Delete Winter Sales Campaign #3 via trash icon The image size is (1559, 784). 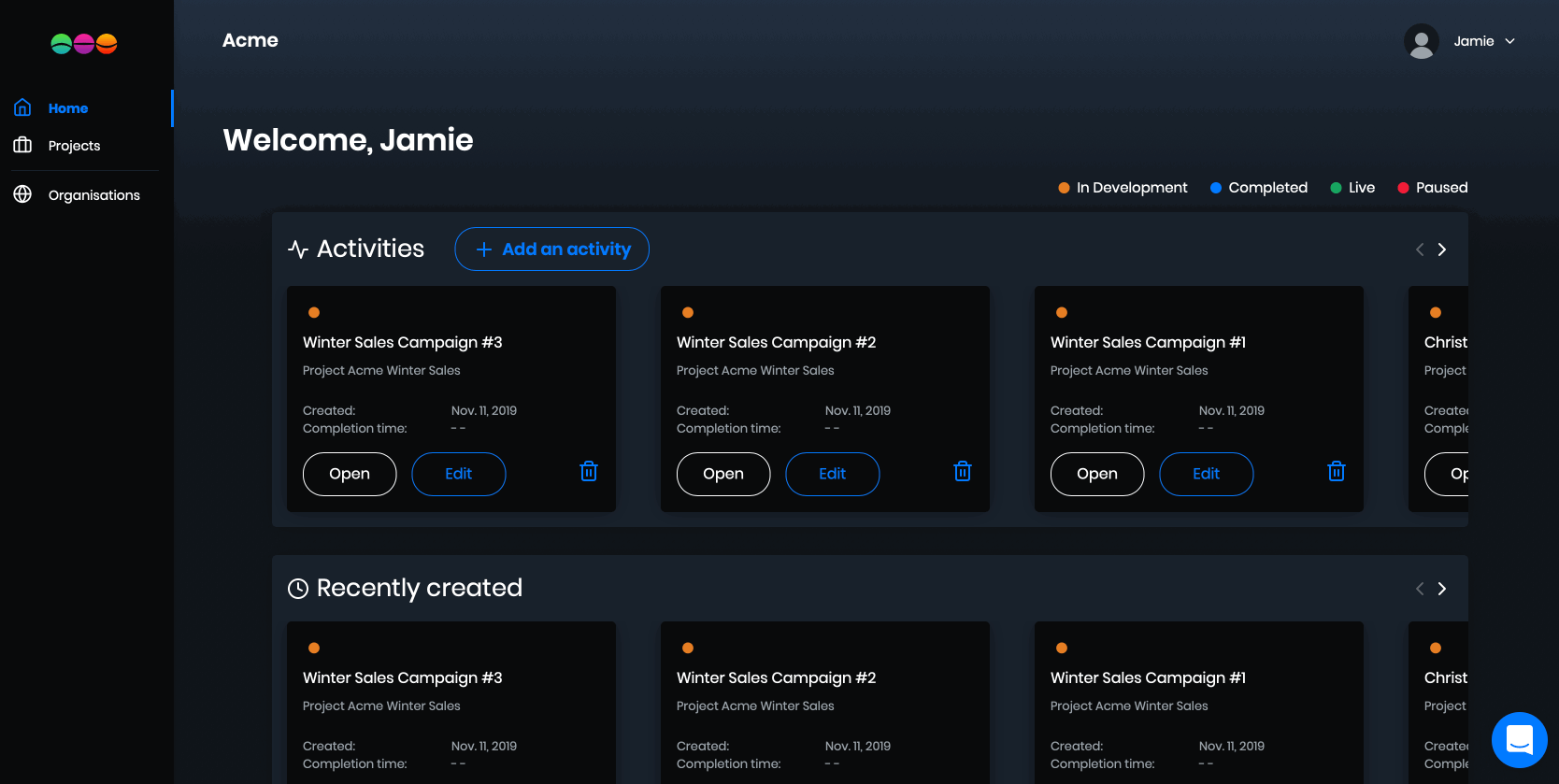[589, 471]
